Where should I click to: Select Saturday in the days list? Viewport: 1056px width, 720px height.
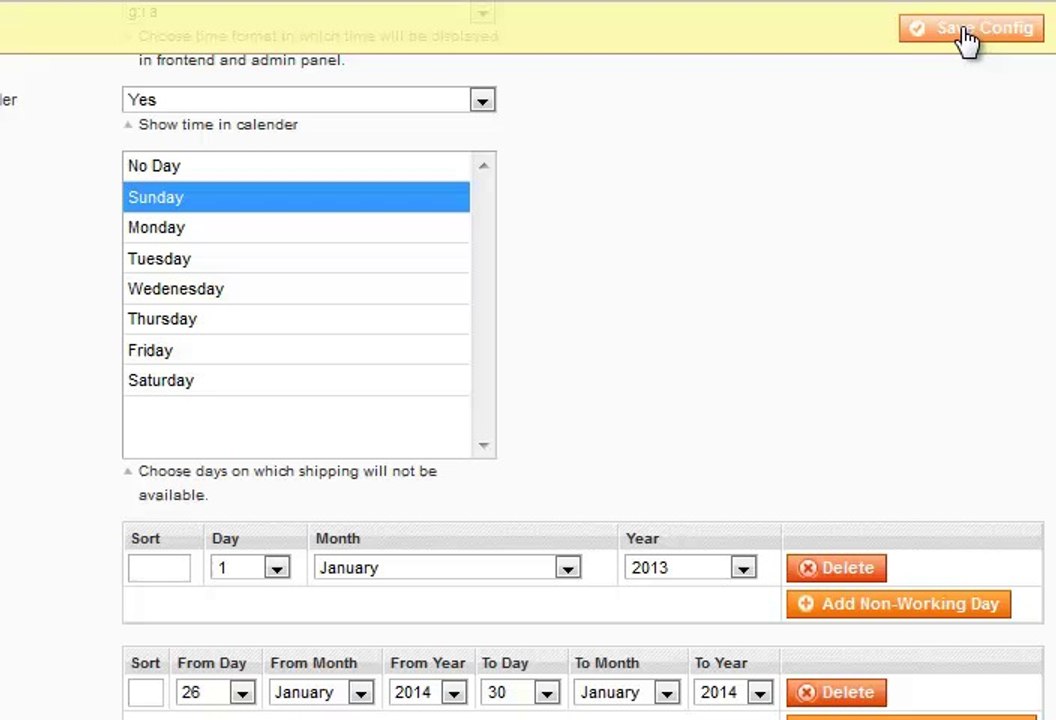pyautogui.click(x=296, y=381)
